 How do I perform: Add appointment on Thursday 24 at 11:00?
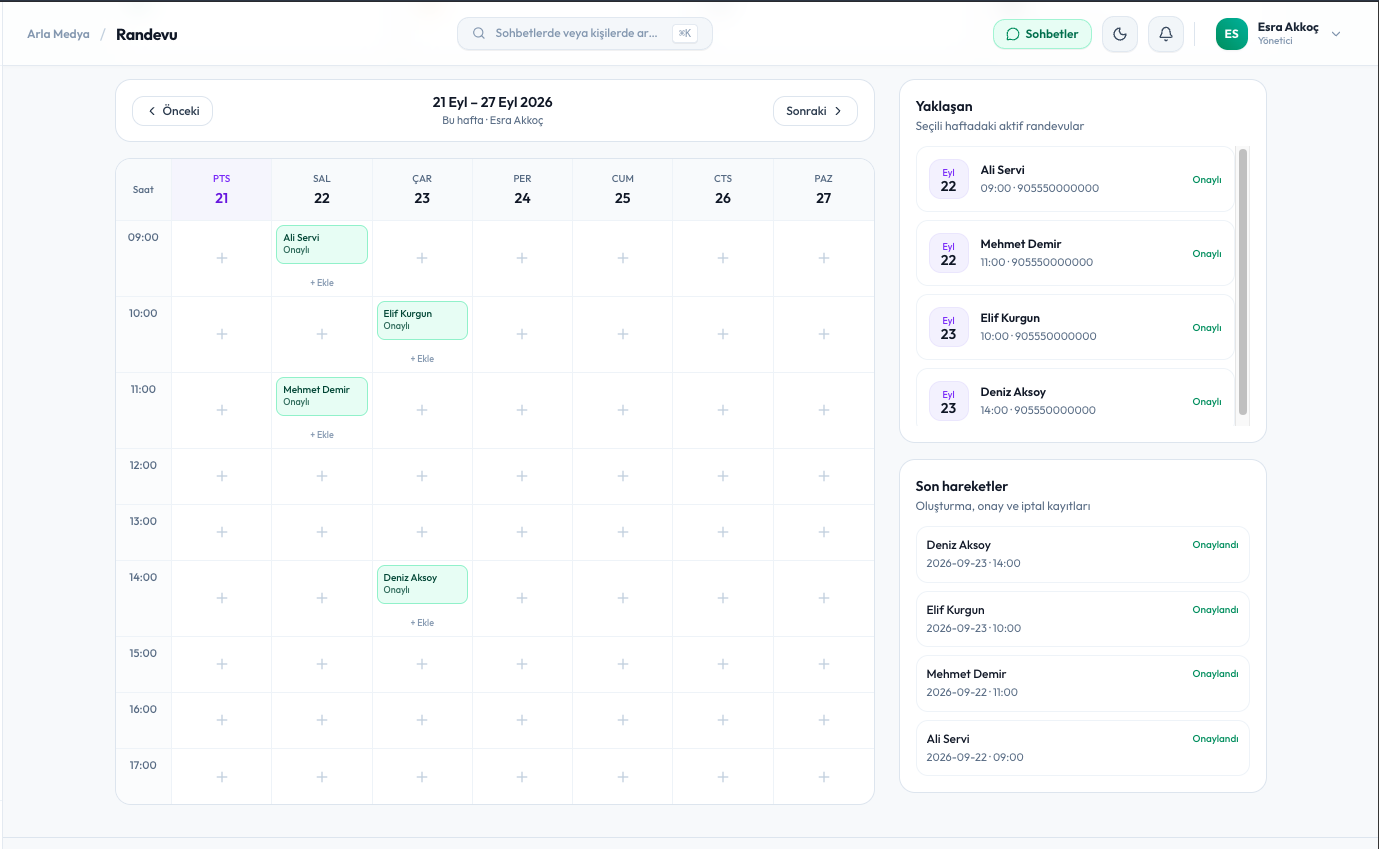pyautogui.click(x=522, y=410)
